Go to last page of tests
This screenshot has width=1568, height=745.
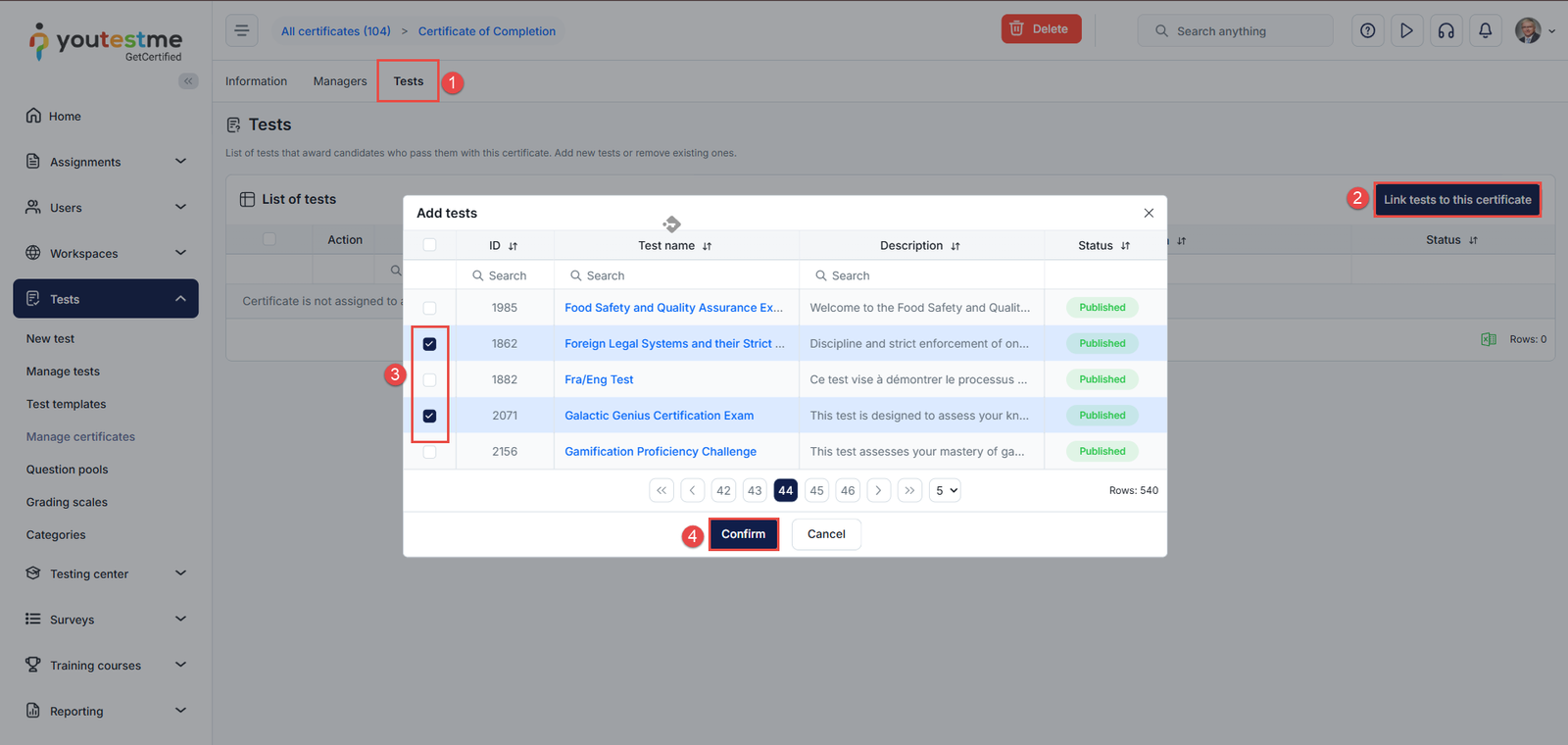pyautogui.click(x=909, y=490)
